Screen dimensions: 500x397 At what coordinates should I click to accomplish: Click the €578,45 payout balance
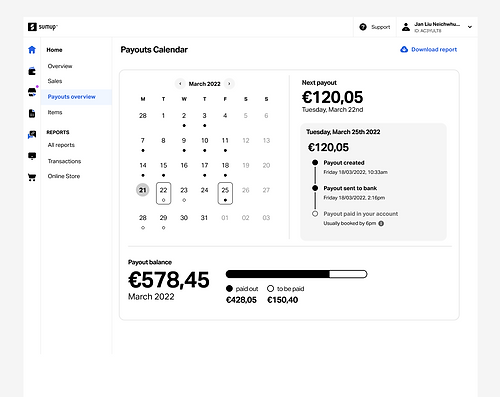point(169,280)
